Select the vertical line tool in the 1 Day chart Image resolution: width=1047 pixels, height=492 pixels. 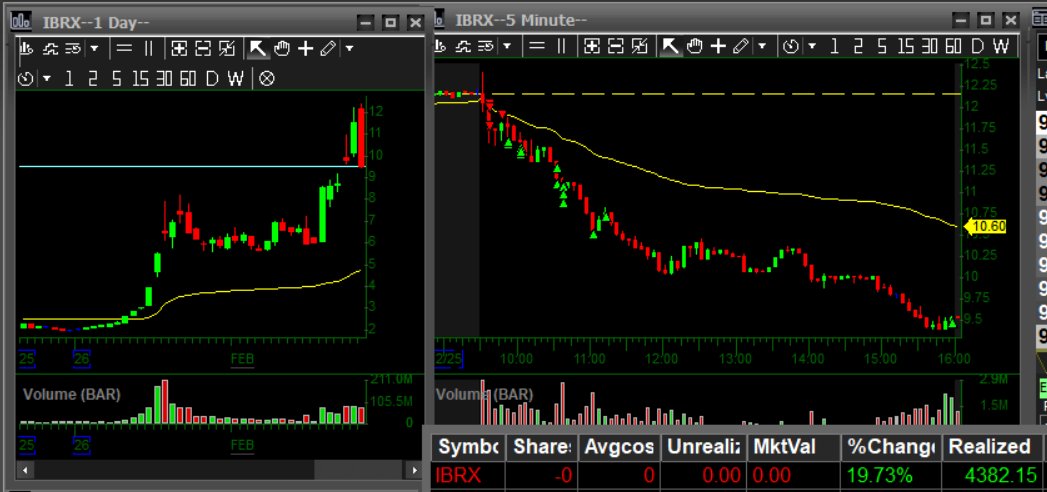coord(148,48)
